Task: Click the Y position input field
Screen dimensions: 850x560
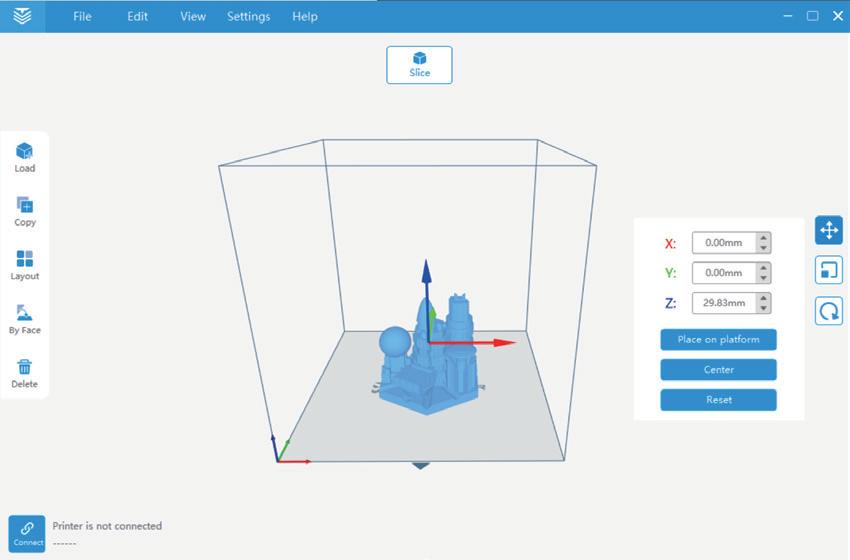Action: coord(724,273)
